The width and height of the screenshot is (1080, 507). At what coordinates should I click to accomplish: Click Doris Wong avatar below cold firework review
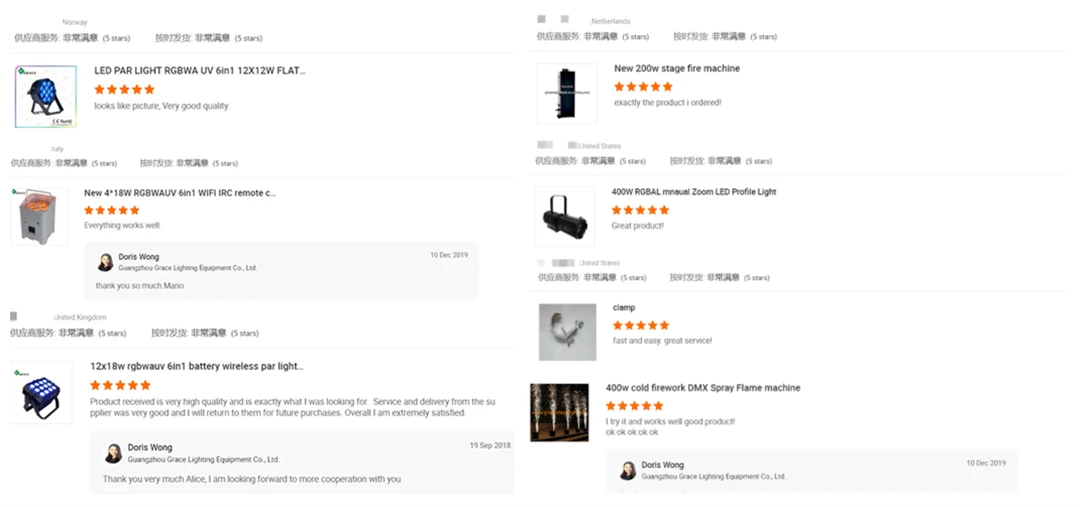[628, 470]
